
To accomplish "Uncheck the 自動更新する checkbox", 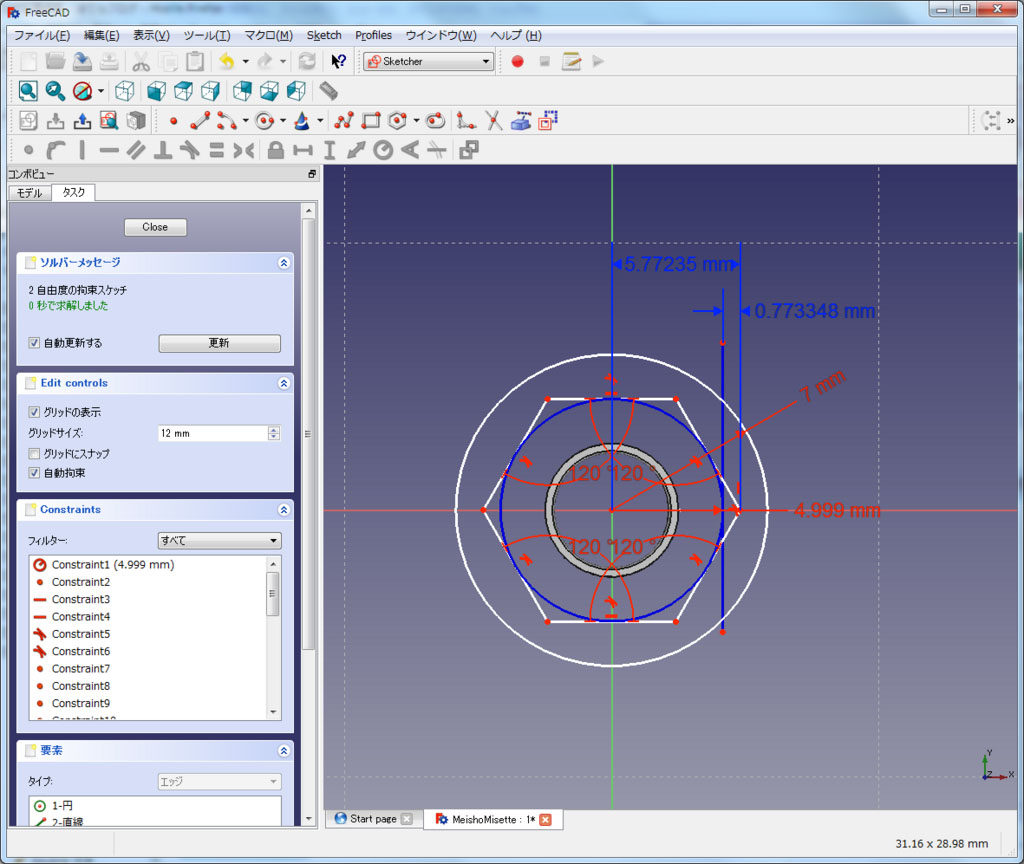I will (x=35, y=343).
